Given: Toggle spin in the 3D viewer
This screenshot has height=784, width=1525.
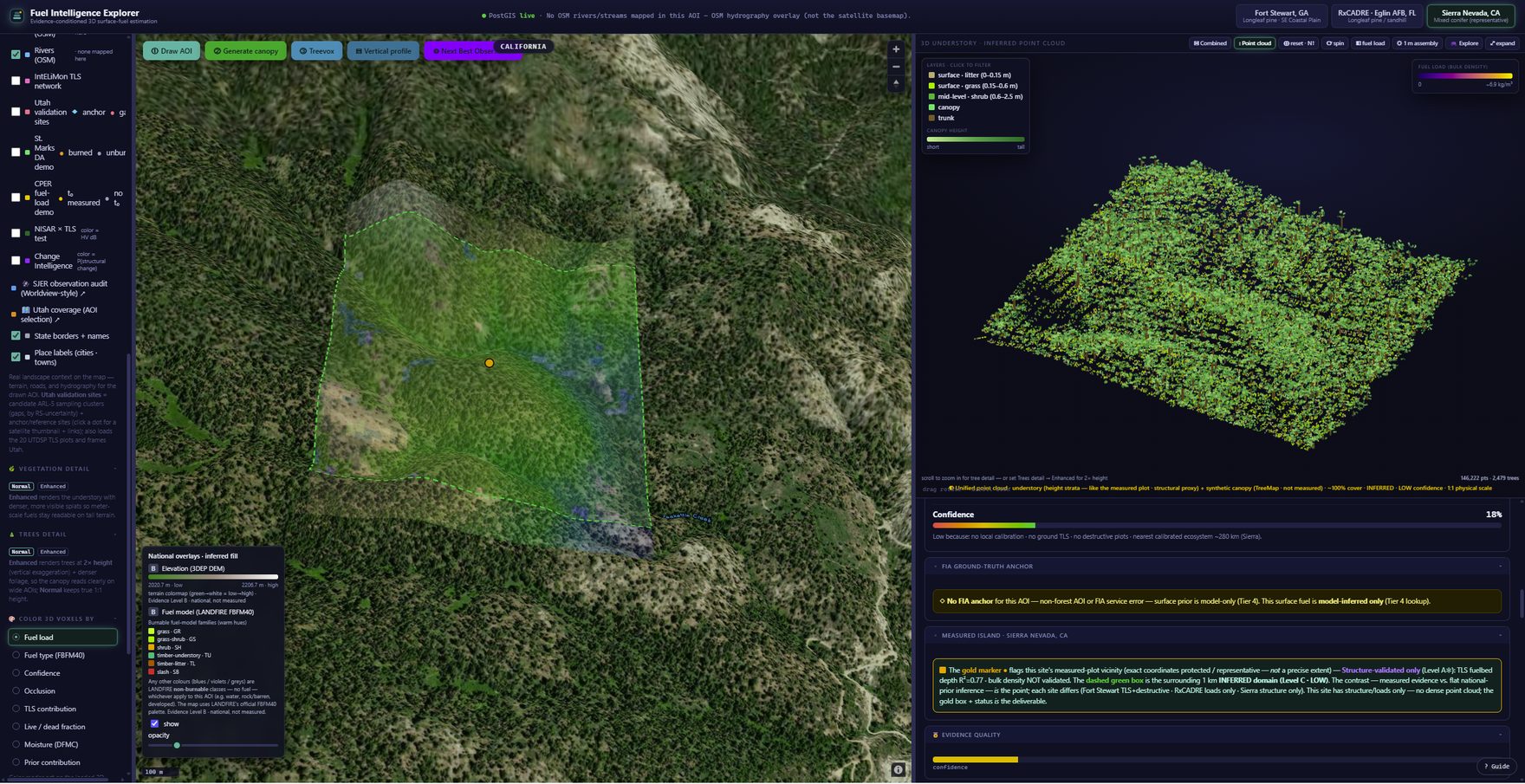Looking at the screenshot, I should tap(1335, 43).
